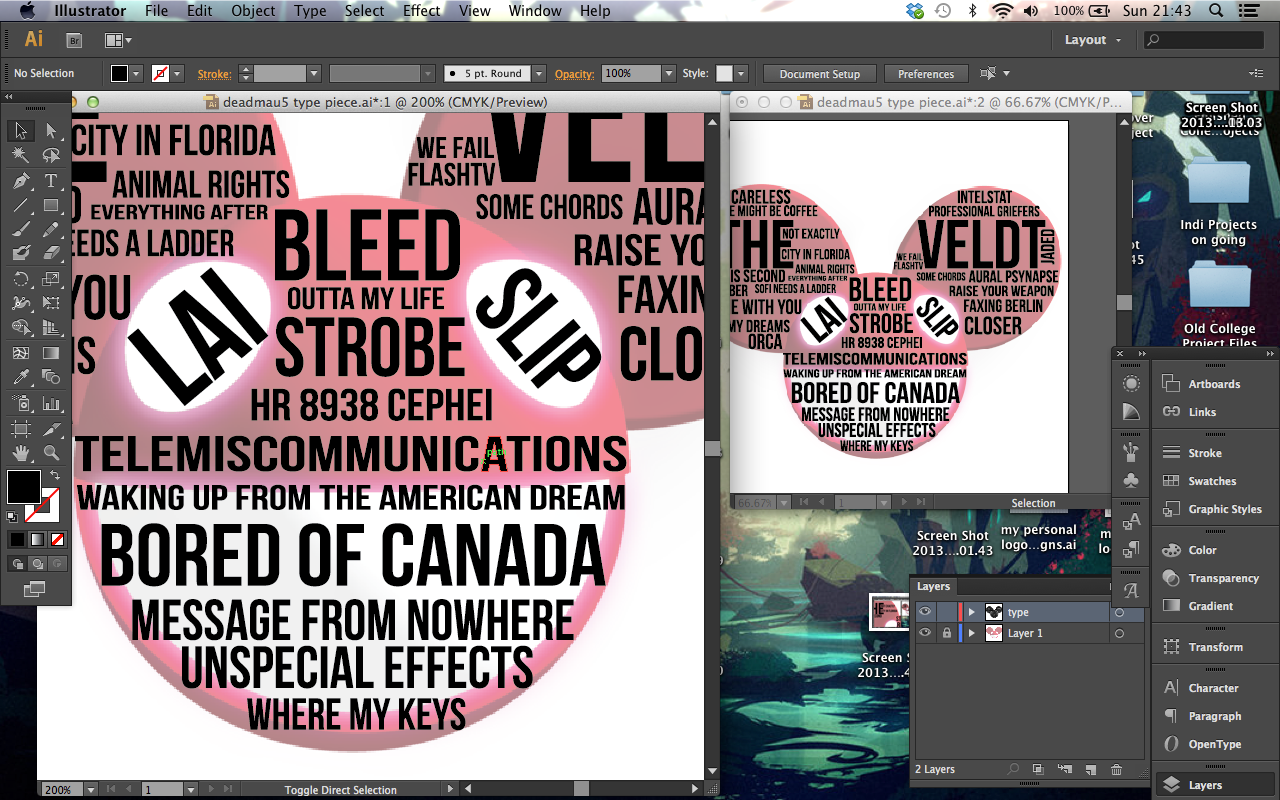This screenshot has width=1280, height=800.
Task: Open the Opacity link in control bar
Action: (x=574, y=74)
